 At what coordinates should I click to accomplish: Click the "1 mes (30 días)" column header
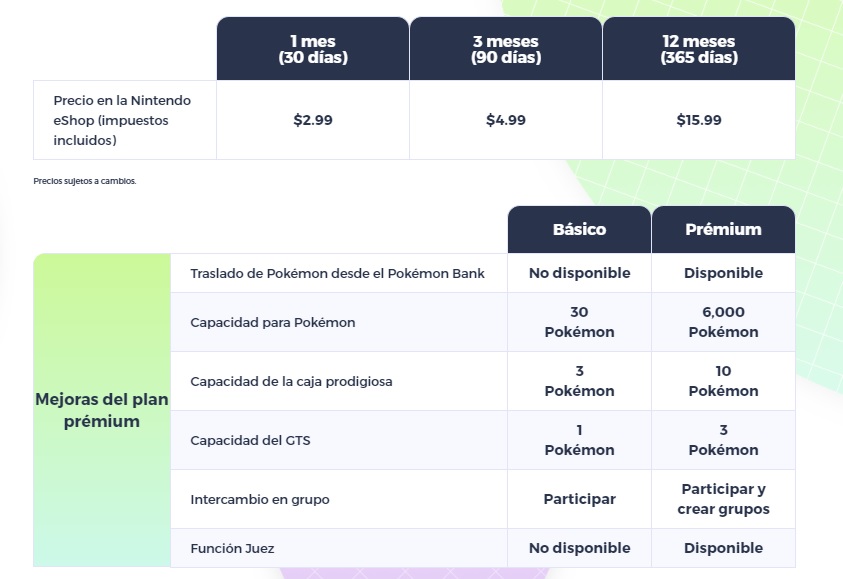pos(312,49)
